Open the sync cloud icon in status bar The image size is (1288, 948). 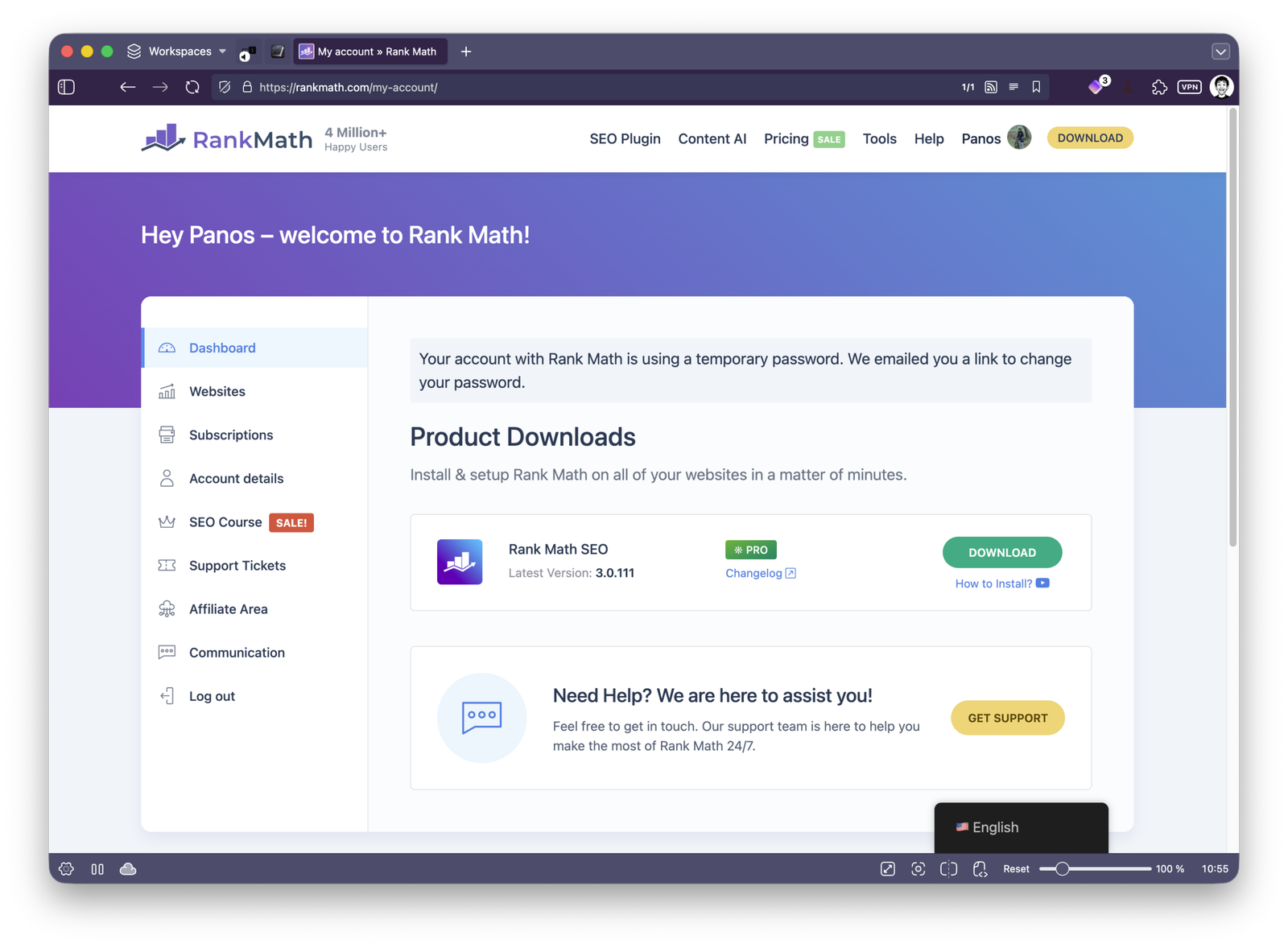[x=128, y=869]
